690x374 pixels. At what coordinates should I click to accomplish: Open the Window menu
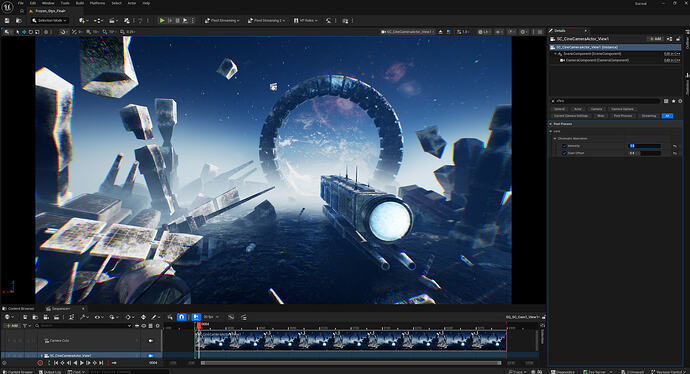click(48, 3)
